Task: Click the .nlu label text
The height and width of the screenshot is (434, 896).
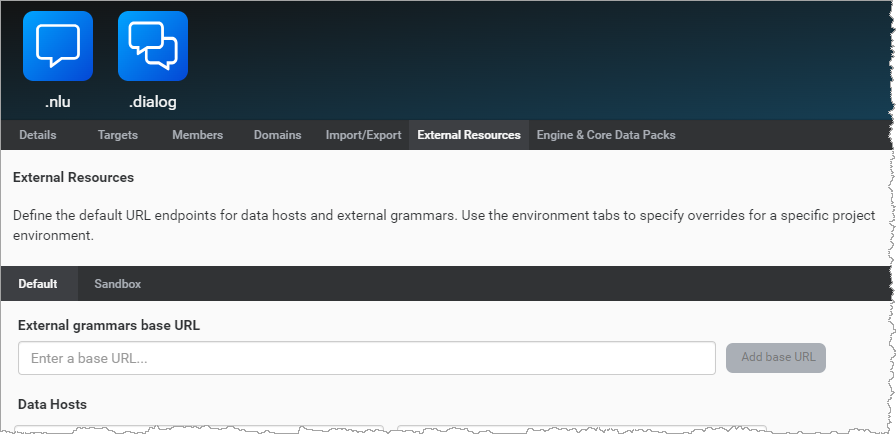Action: click(x=58, y=101)
